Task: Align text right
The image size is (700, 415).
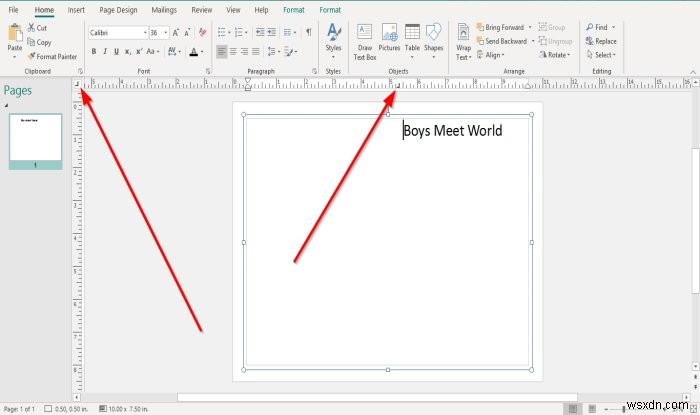Action: (244, 52)
